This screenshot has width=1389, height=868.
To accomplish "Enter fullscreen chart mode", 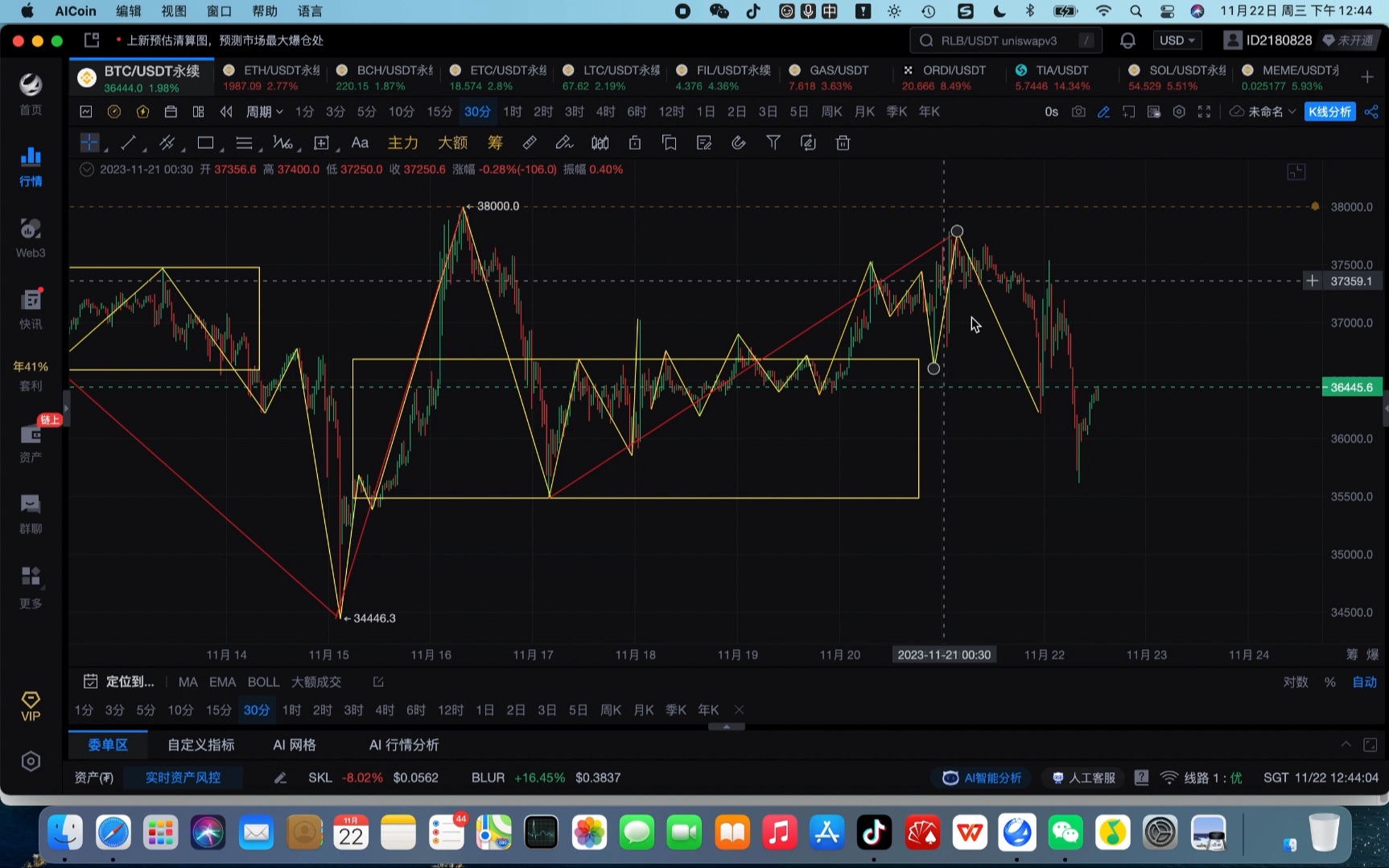I will [1204, 112].
